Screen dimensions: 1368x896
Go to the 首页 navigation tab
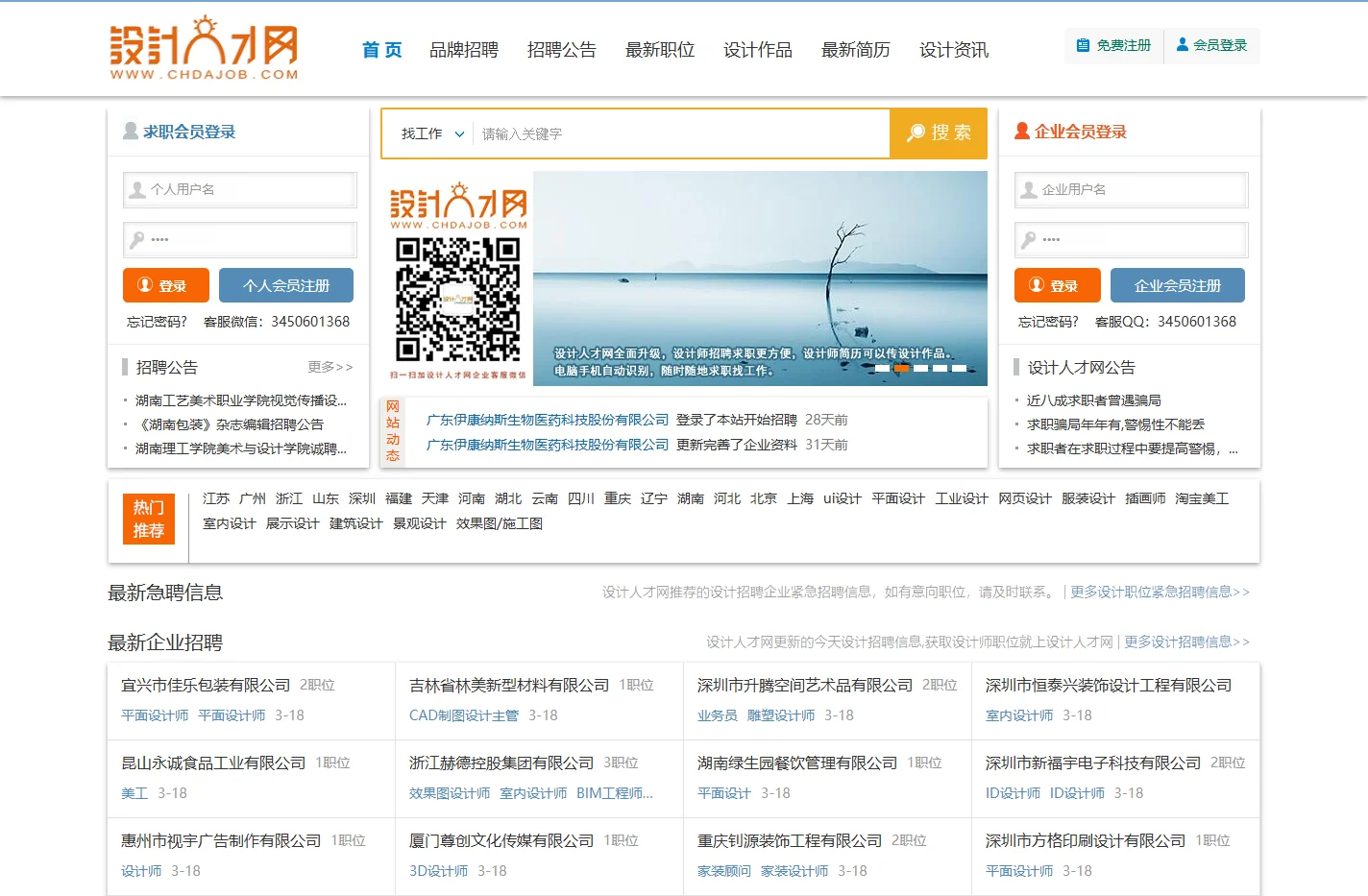point(381,50)
